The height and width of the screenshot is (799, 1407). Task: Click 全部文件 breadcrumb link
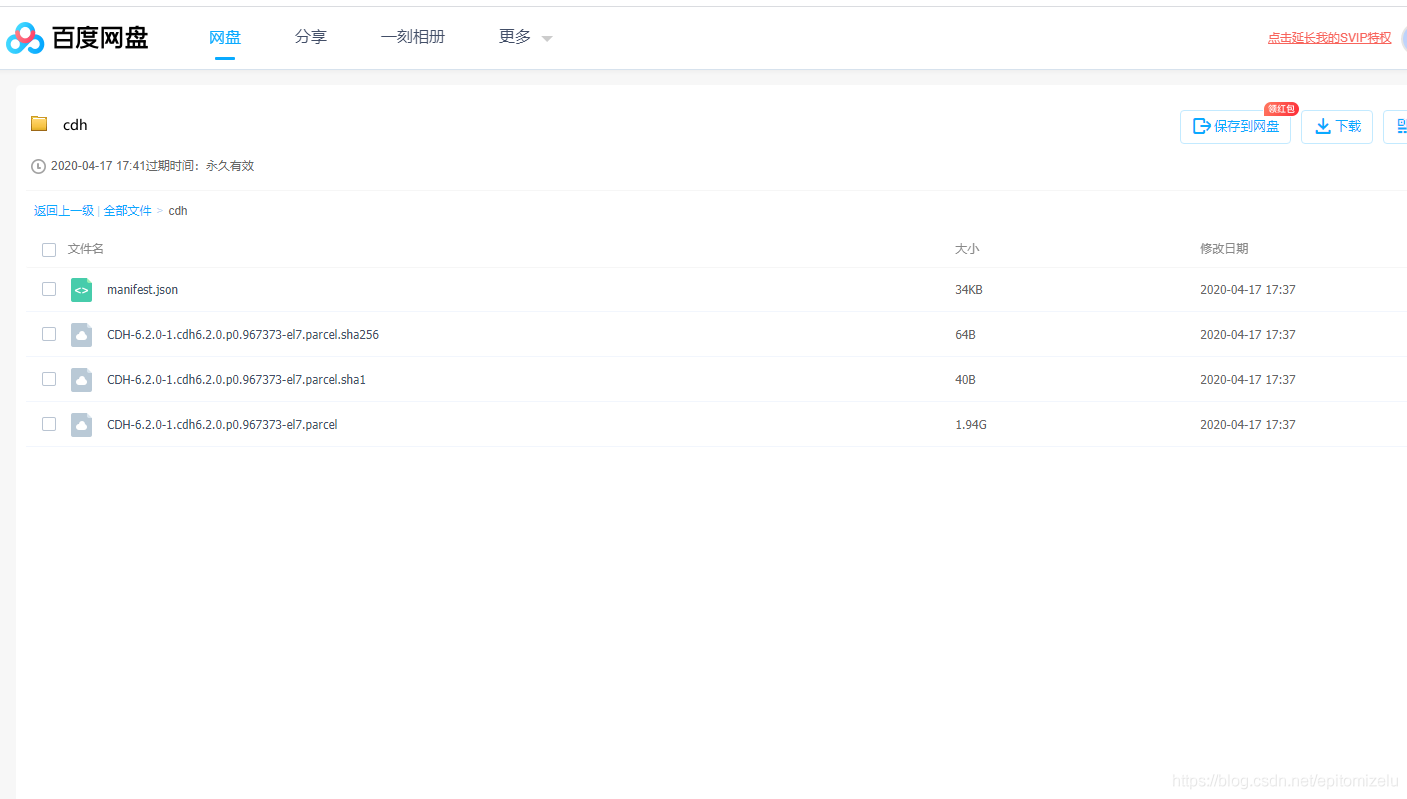coord(128,211)
